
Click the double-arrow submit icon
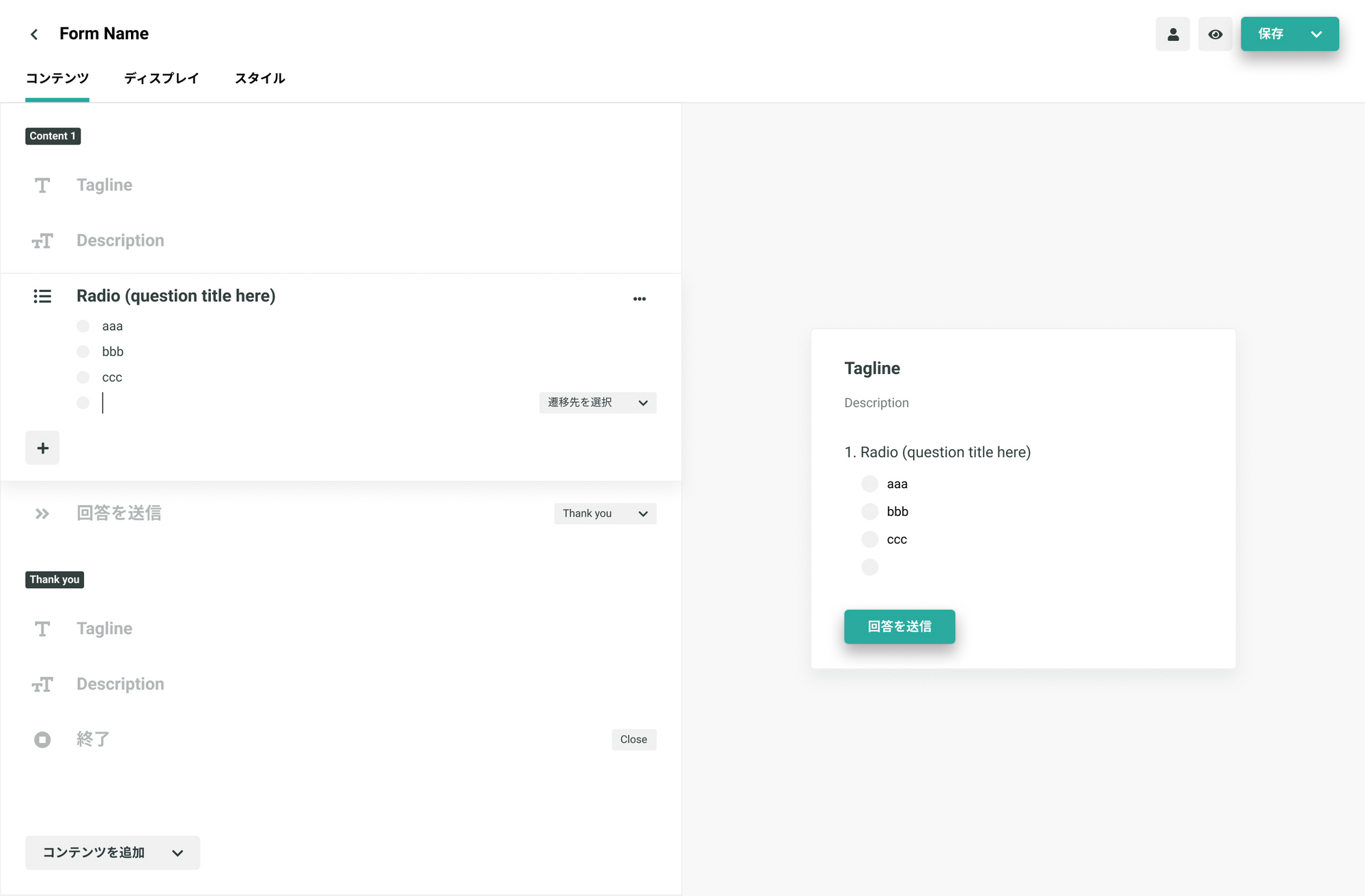42,514
